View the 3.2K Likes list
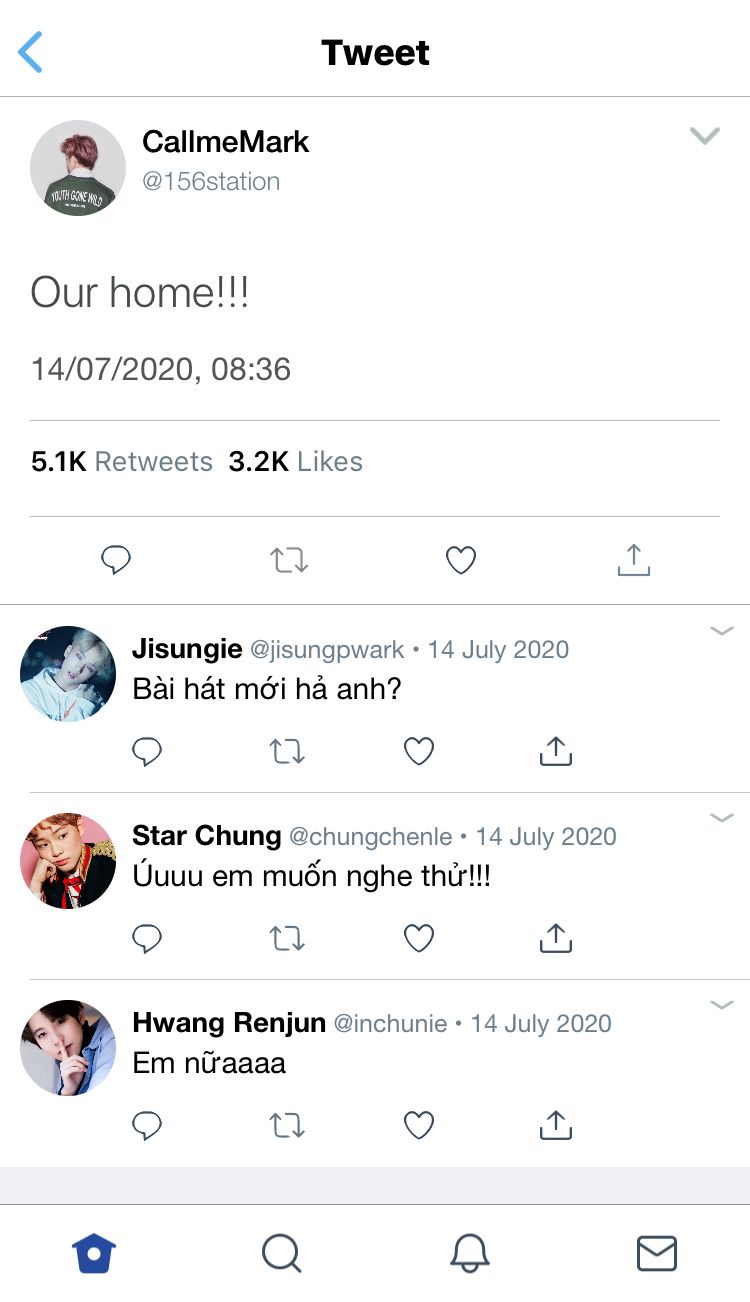This screenshot has width=750, height=1302. (x=296, y=461)
